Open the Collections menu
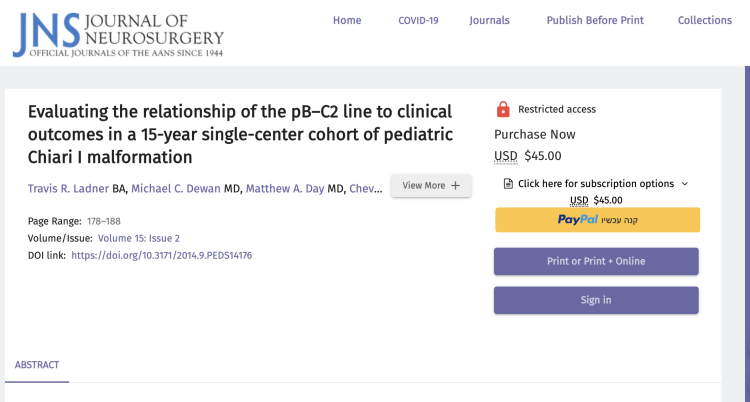The height and width of the screenshot is (402, 750). (705, 20)
